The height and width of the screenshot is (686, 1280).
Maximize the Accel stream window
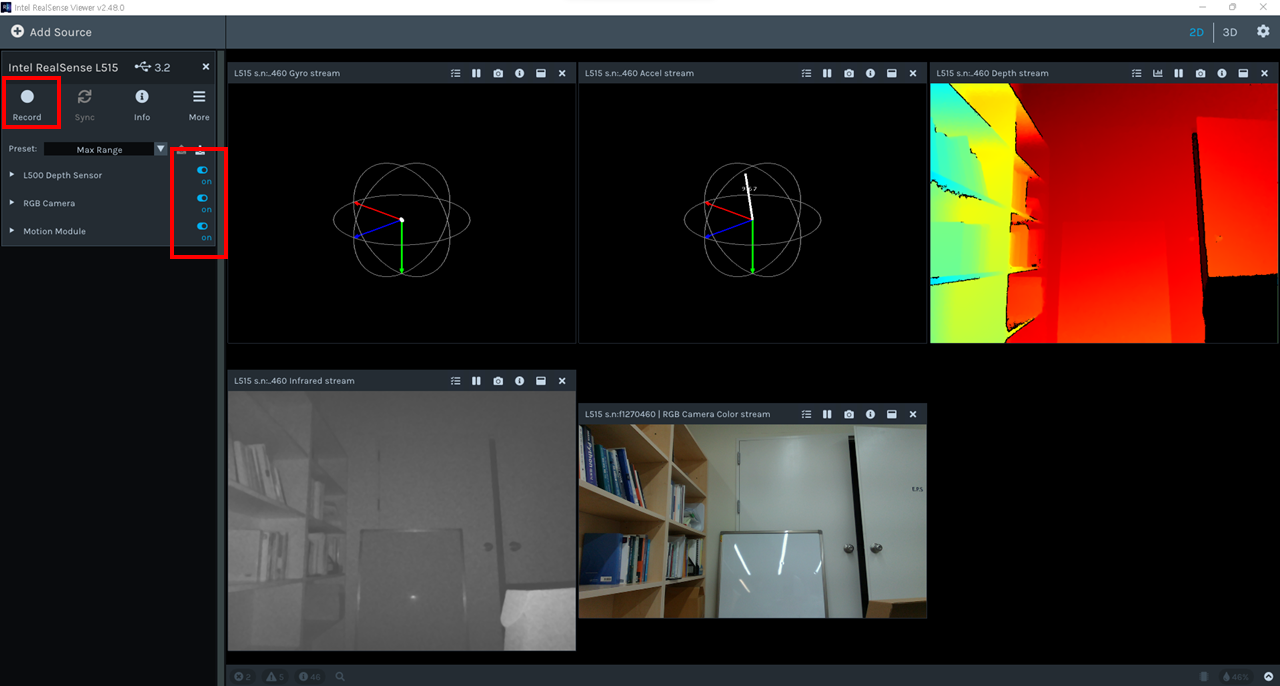click(x=892, y=73)
